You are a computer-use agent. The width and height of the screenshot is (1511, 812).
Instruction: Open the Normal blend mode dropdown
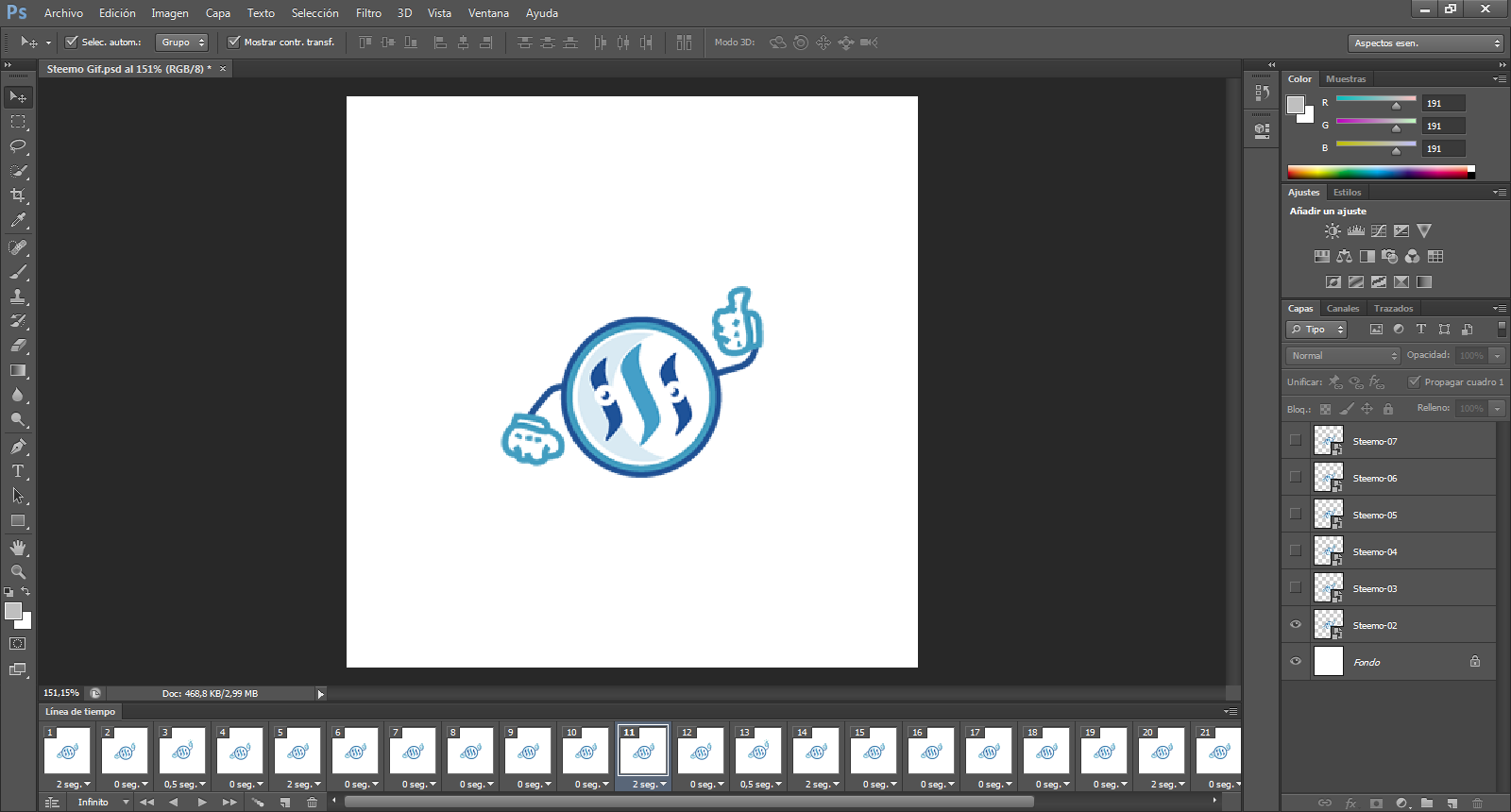pos(1343,356)
